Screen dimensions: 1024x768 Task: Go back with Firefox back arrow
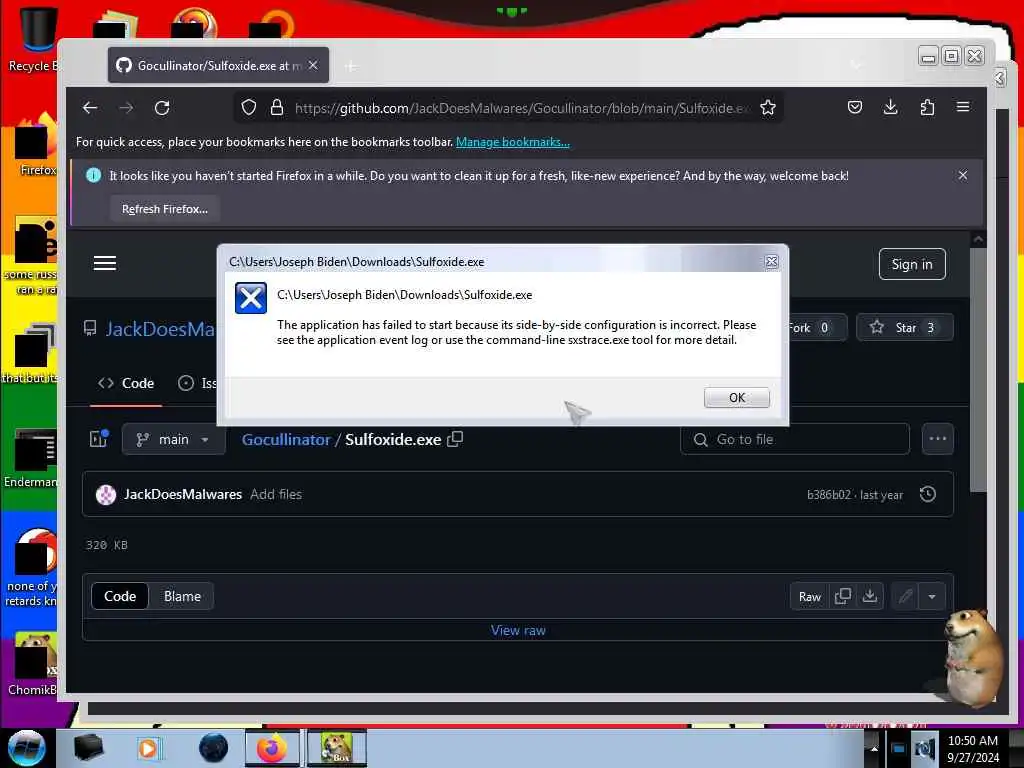click(90, 108)
